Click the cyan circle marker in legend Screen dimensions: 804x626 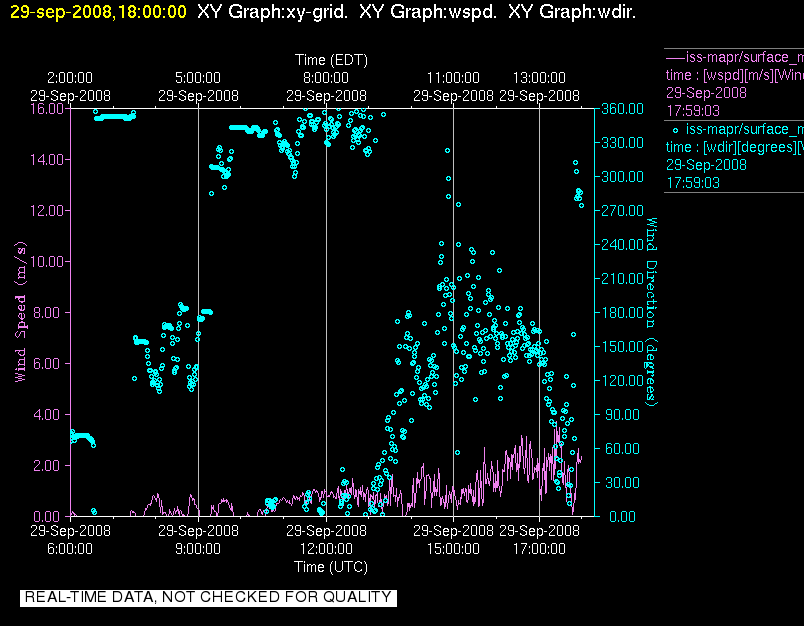click(675, 130)
